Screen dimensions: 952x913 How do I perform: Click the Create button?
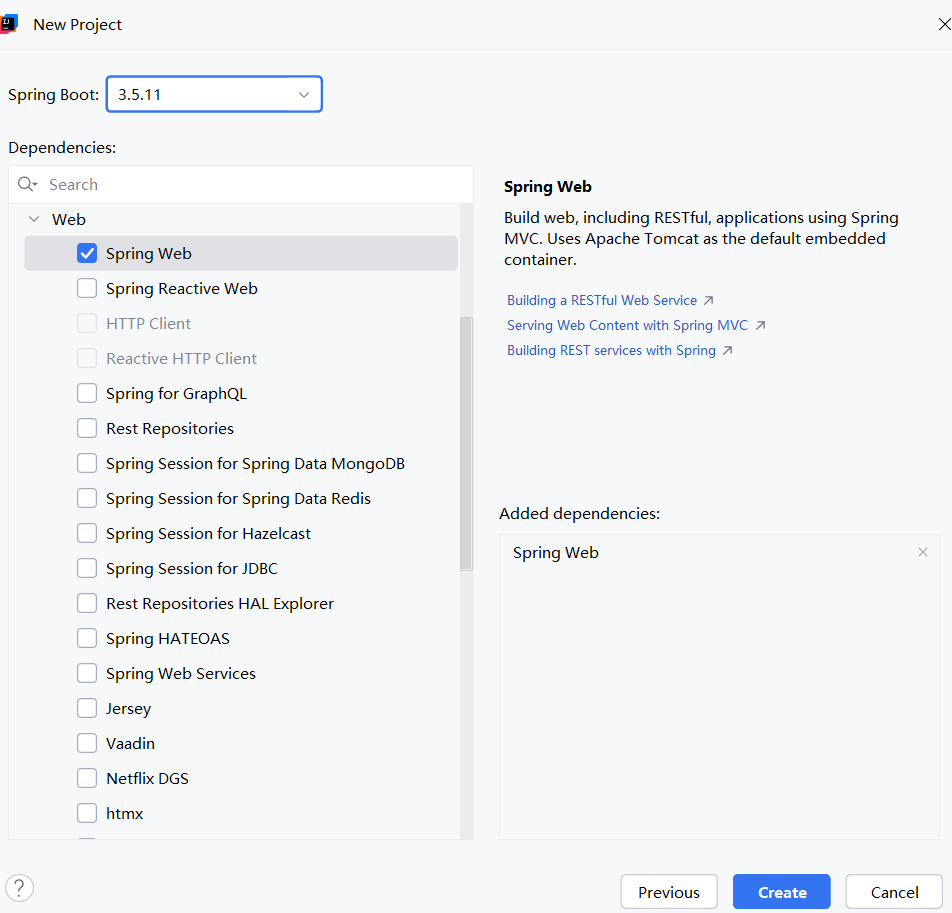pos(781,892)
